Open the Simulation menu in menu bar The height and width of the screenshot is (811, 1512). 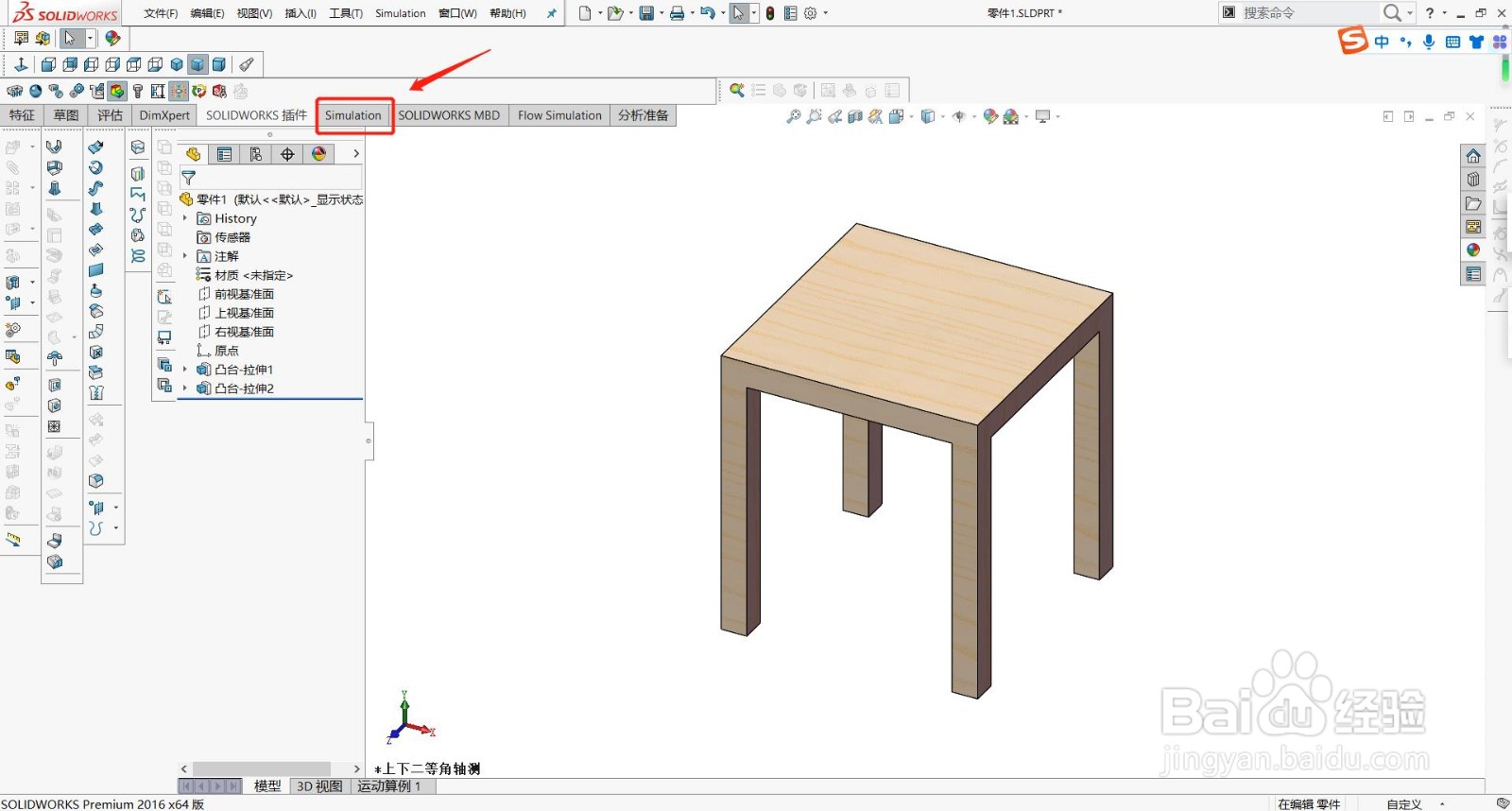click(x=401, y=13)
